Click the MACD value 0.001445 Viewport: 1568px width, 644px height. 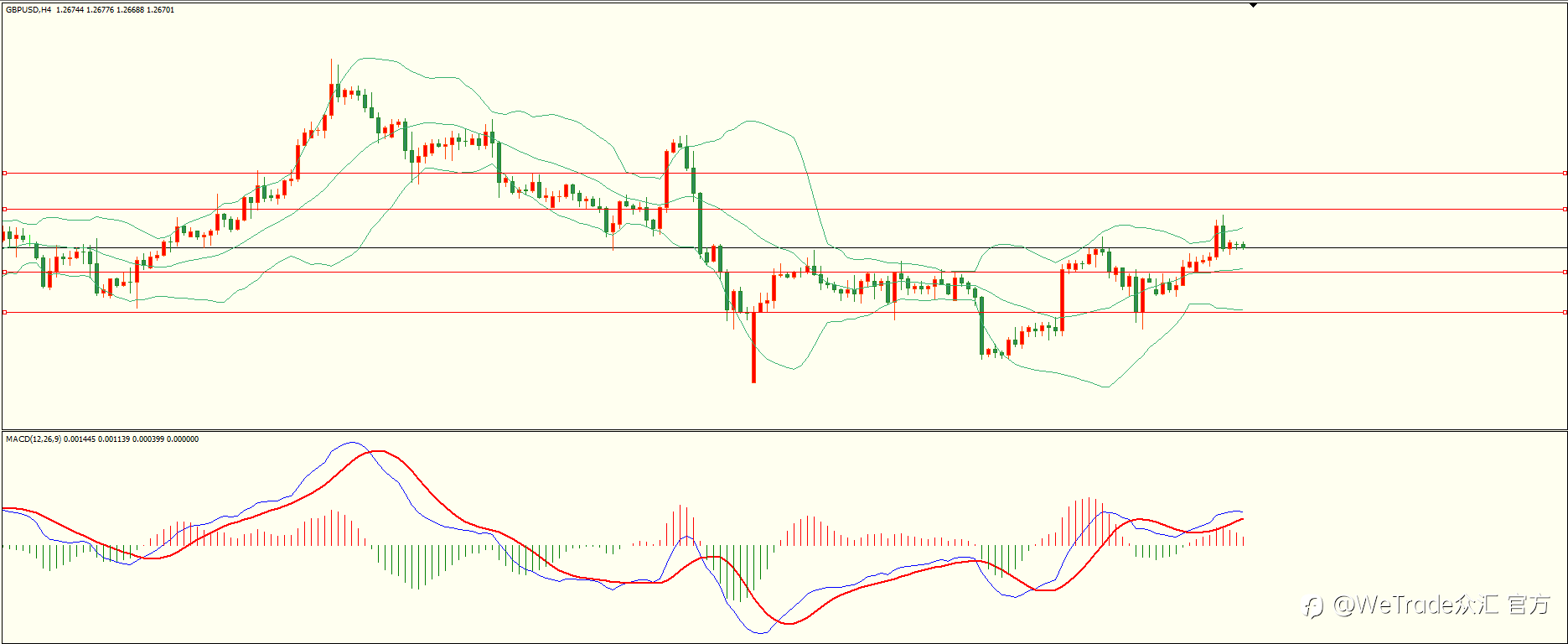tap(80, 439)
